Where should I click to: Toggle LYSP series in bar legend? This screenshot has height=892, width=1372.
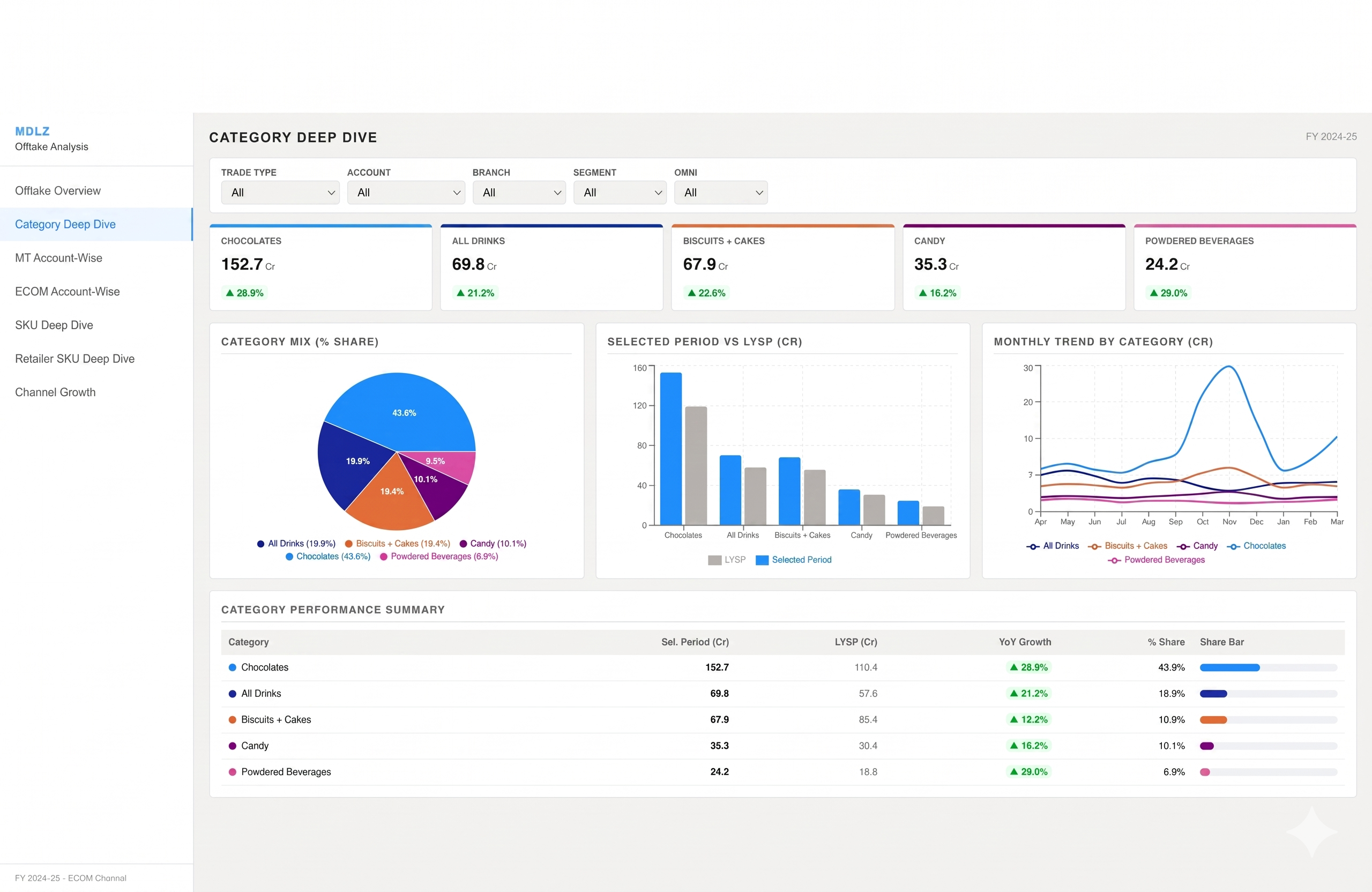click(726, 560)
